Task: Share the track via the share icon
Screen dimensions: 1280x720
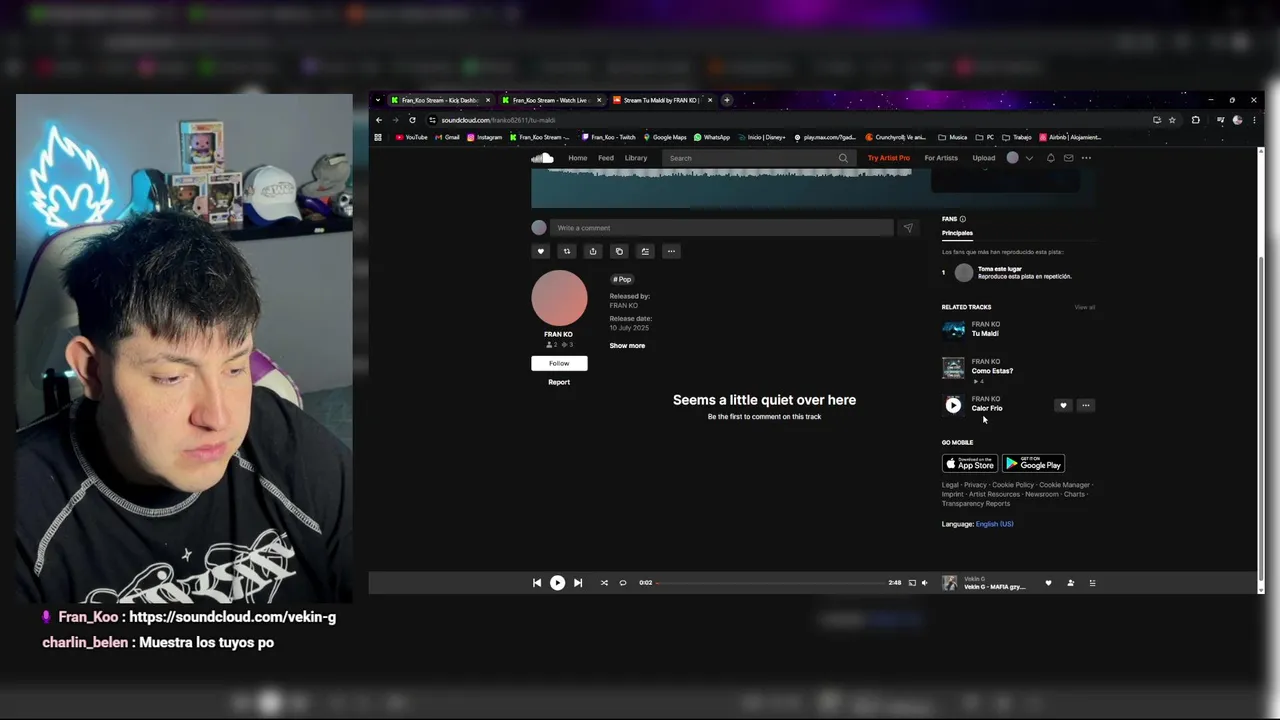Action: 593,251
